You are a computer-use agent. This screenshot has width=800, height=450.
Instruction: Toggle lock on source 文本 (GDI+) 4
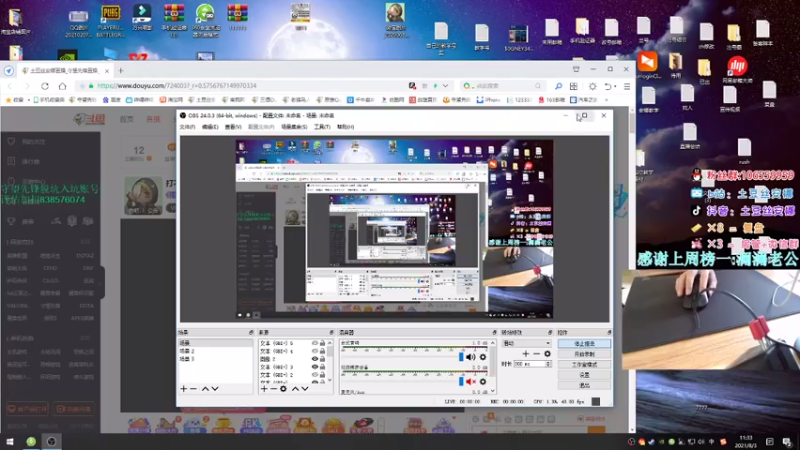(322, 351)
